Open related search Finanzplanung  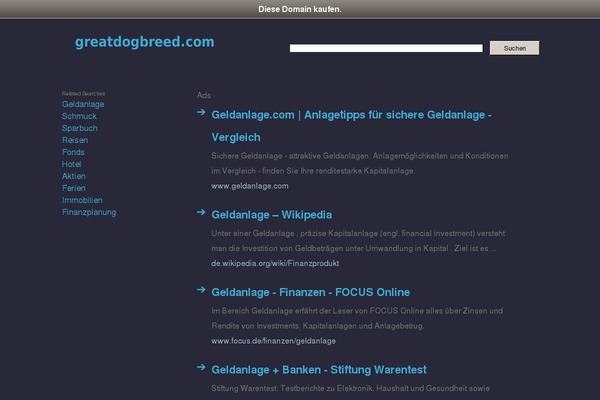[89, 212]
